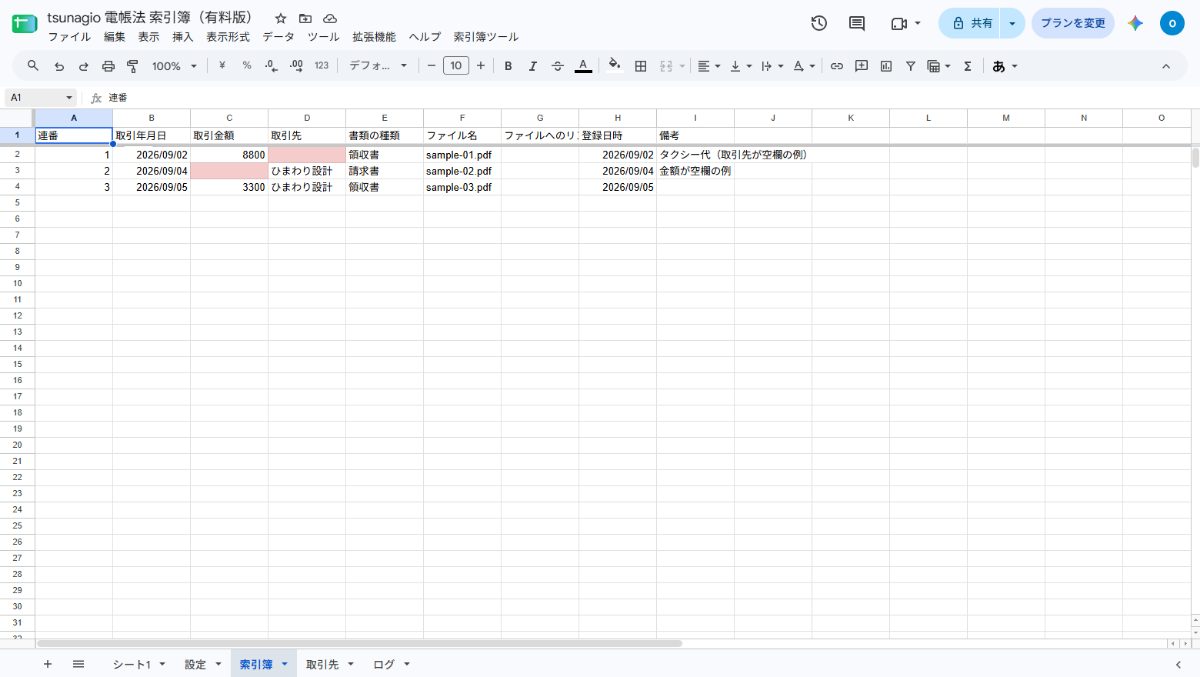Decrease decimal places
1200x677 pixels.
click(x=271, y=66)
